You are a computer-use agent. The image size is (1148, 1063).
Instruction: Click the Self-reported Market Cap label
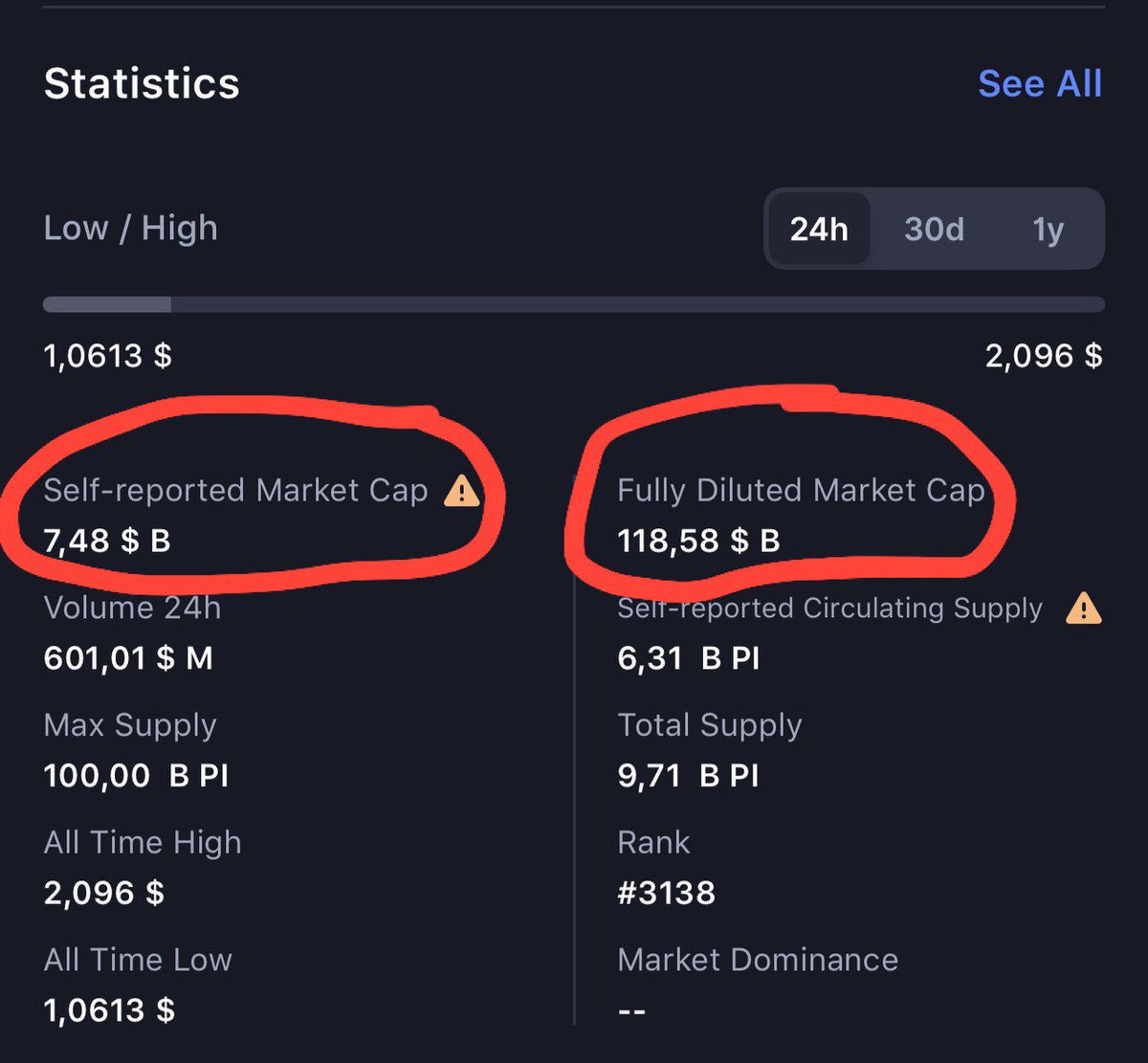(x=235, y=491)
